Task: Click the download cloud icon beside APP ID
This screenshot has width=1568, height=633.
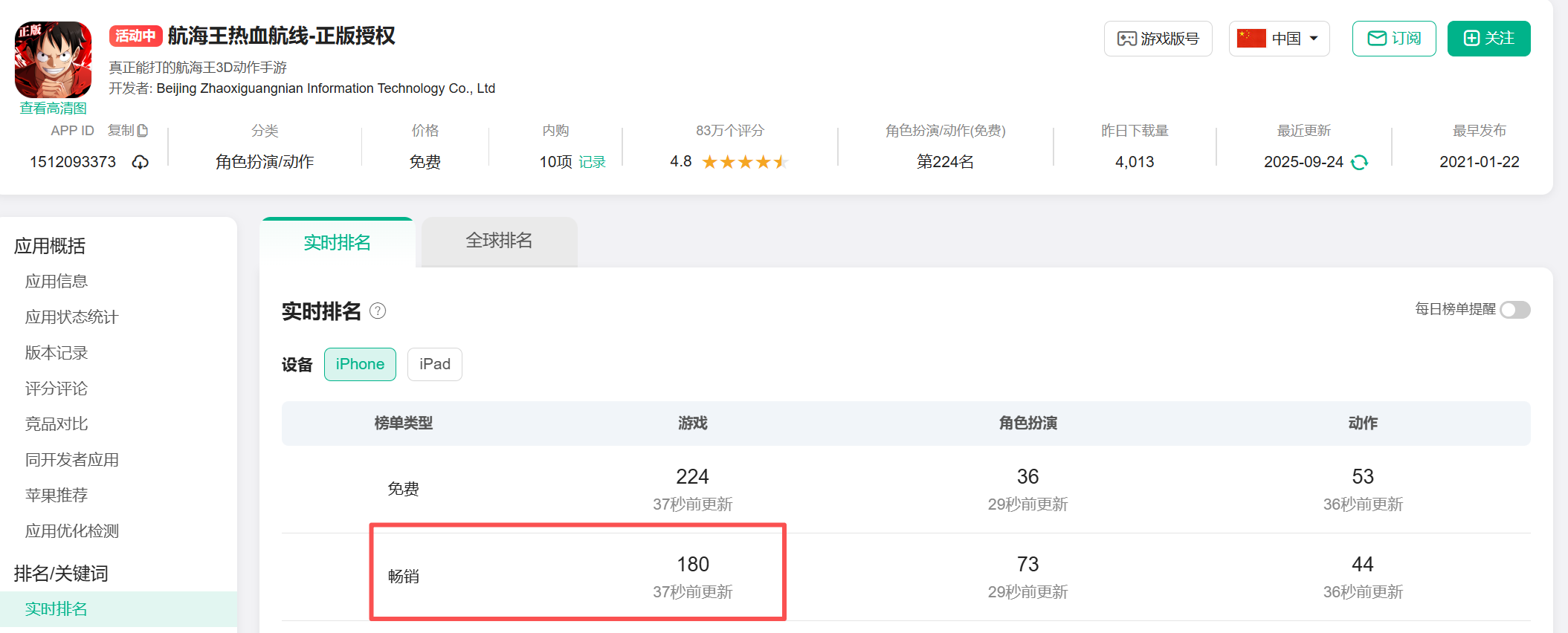Action: (140, 162)
